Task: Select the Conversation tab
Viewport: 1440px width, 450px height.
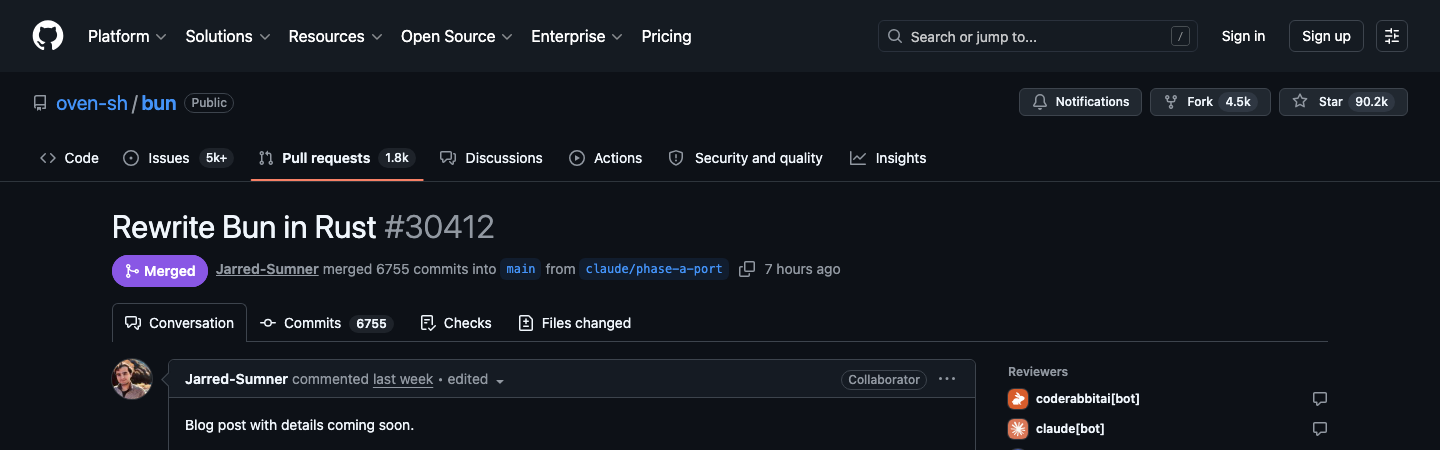Action: 179,323
